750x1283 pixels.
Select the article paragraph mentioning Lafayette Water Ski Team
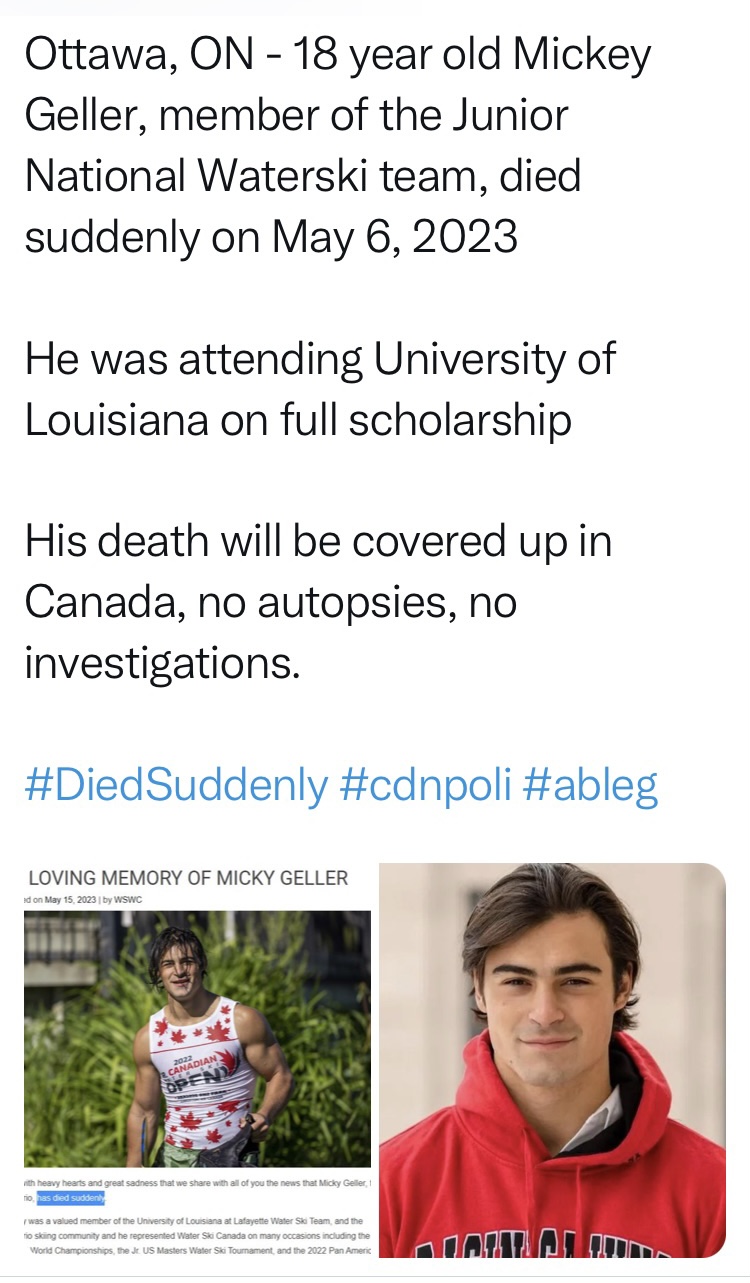click(198, 1235)
